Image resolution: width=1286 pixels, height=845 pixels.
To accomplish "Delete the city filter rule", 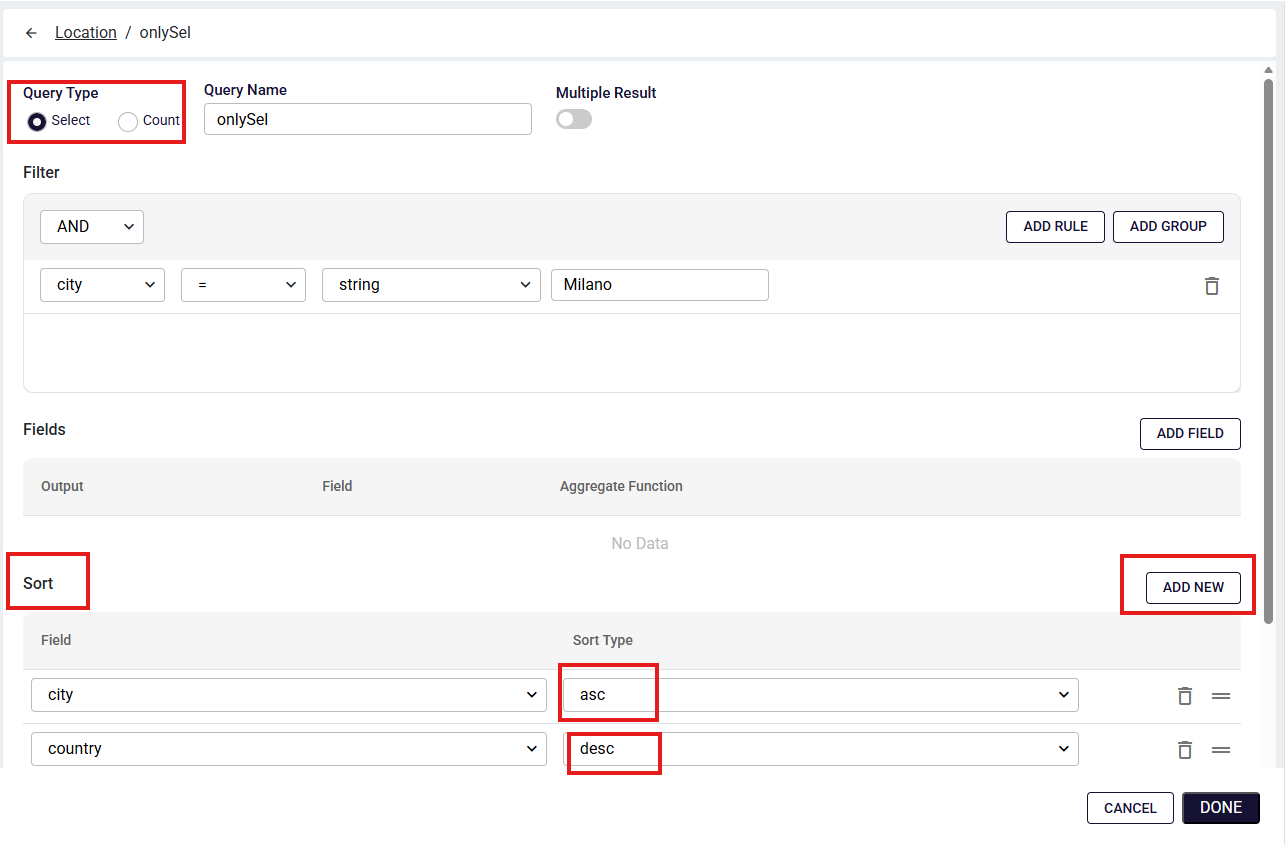I will (x=1211, y=286).
